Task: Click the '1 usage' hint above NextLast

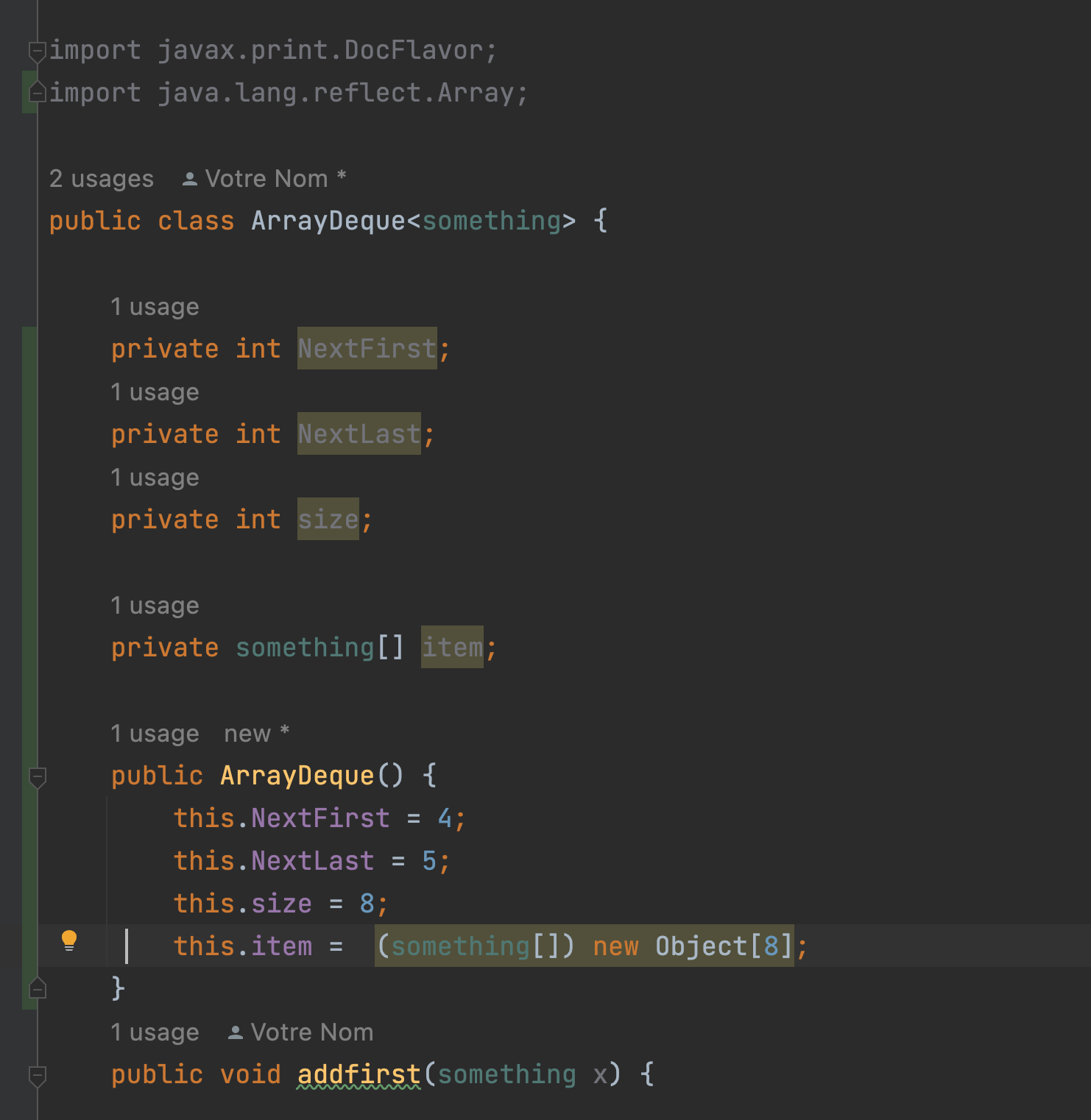Action: (x=155, y=392)
